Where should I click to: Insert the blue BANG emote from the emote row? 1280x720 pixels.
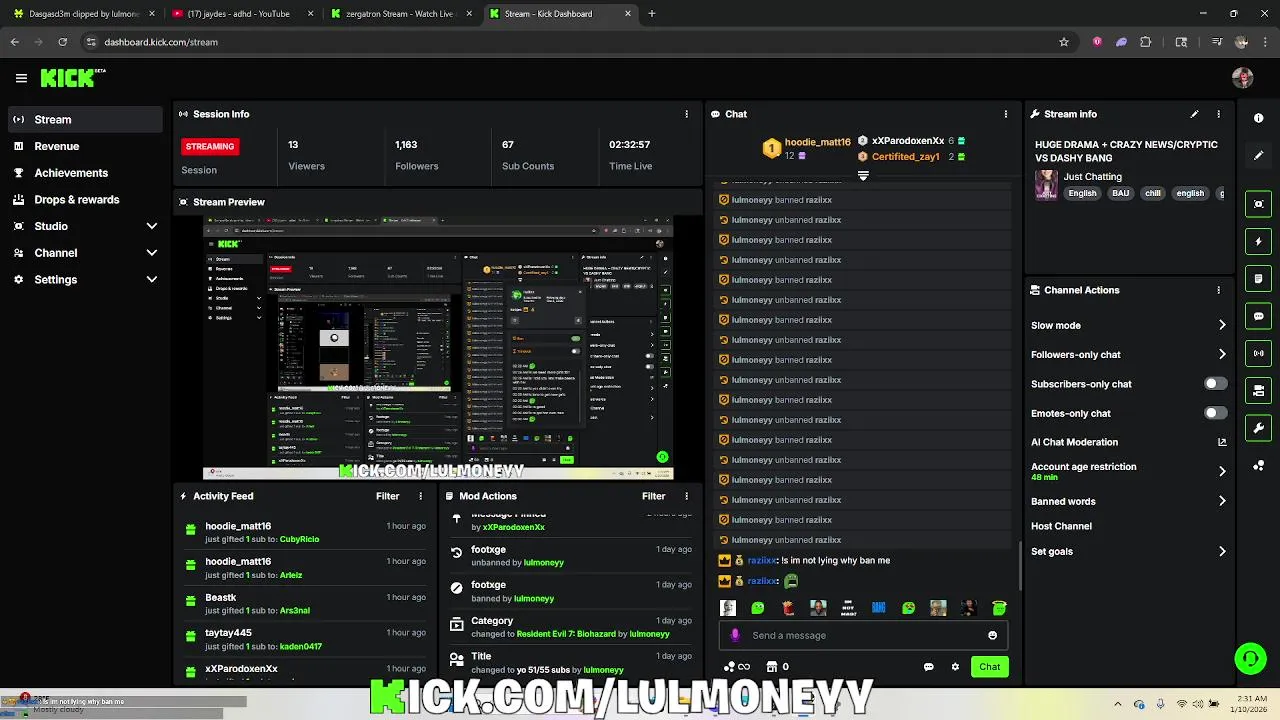tap(878, 608)
